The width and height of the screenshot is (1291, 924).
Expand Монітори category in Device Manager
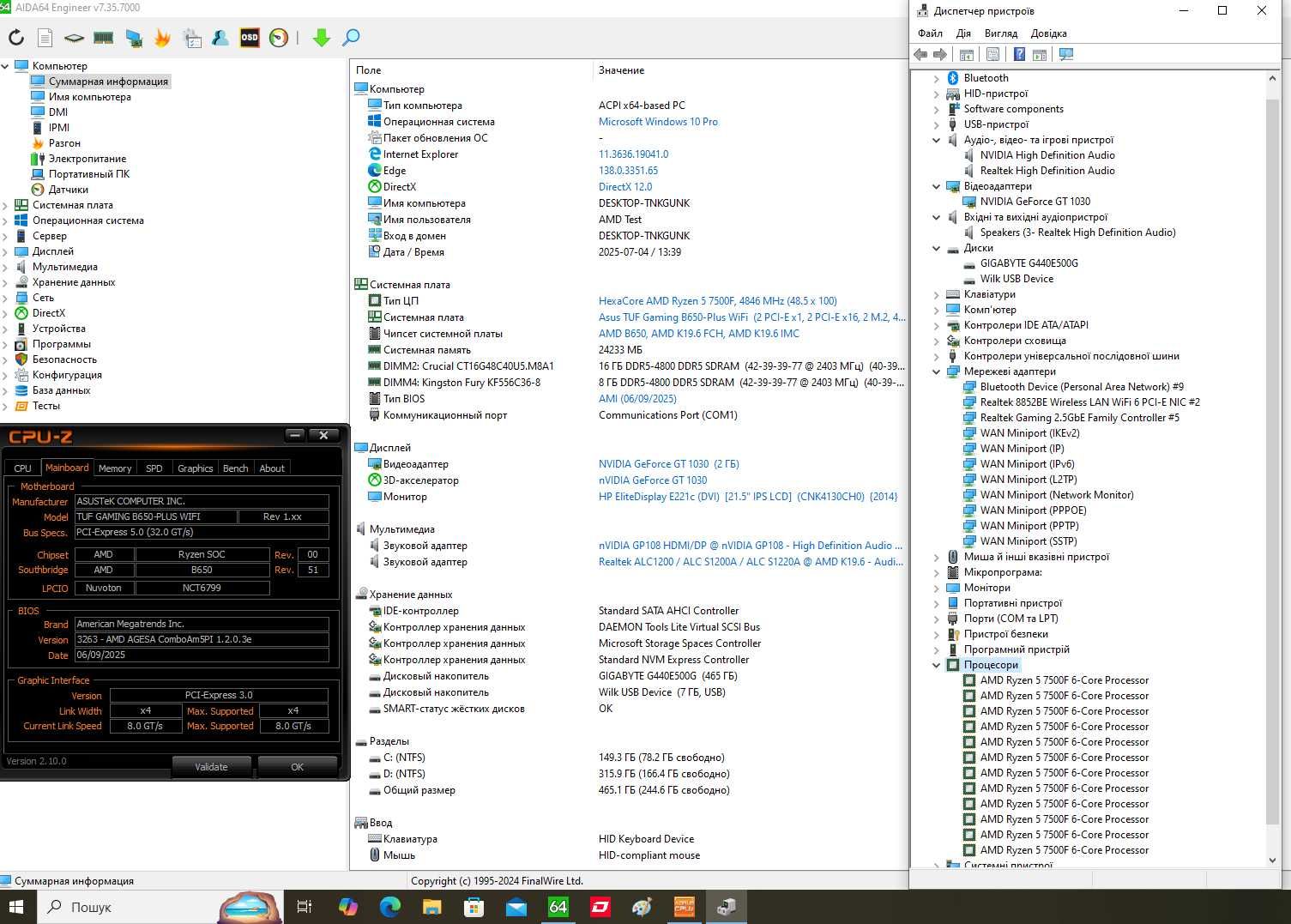[x=937, y=588]
